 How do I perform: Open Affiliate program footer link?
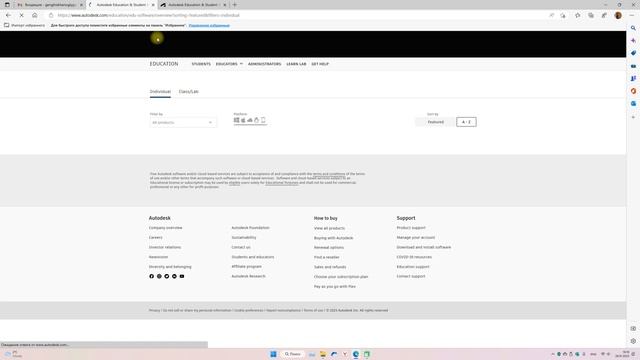coord(247,267)
